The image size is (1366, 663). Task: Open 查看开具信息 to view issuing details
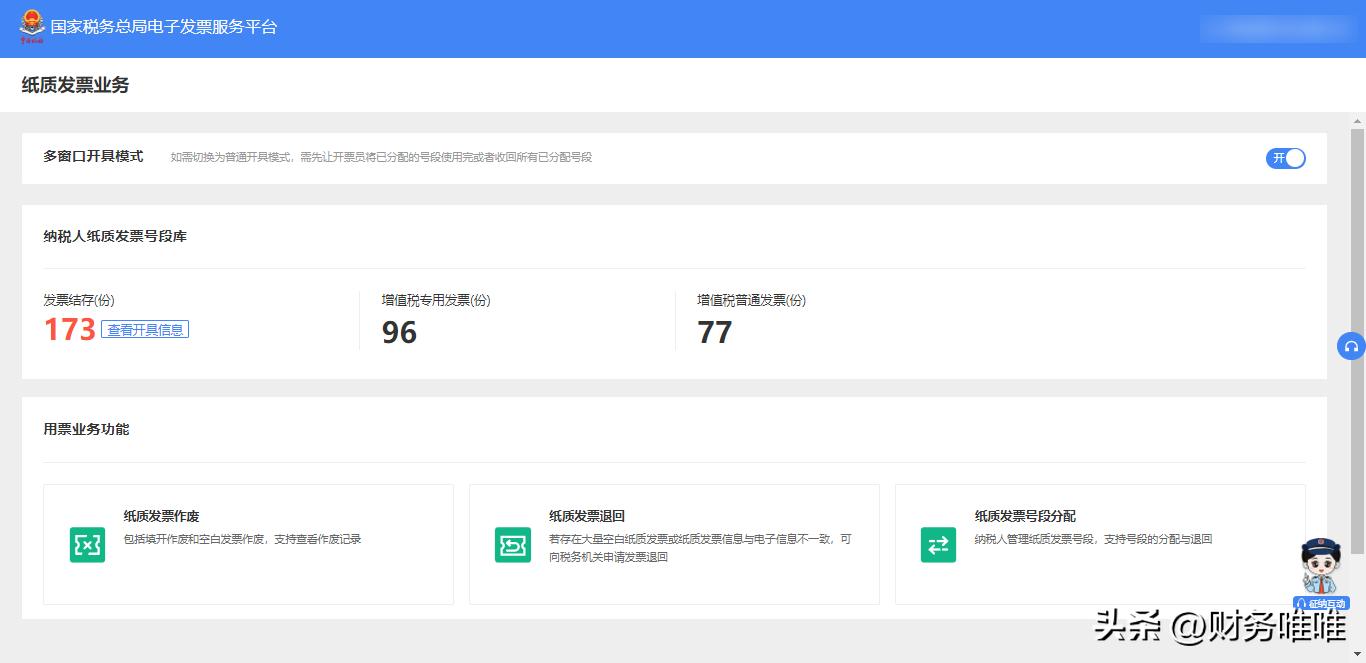pyautogui.click(x=145, y=329)
